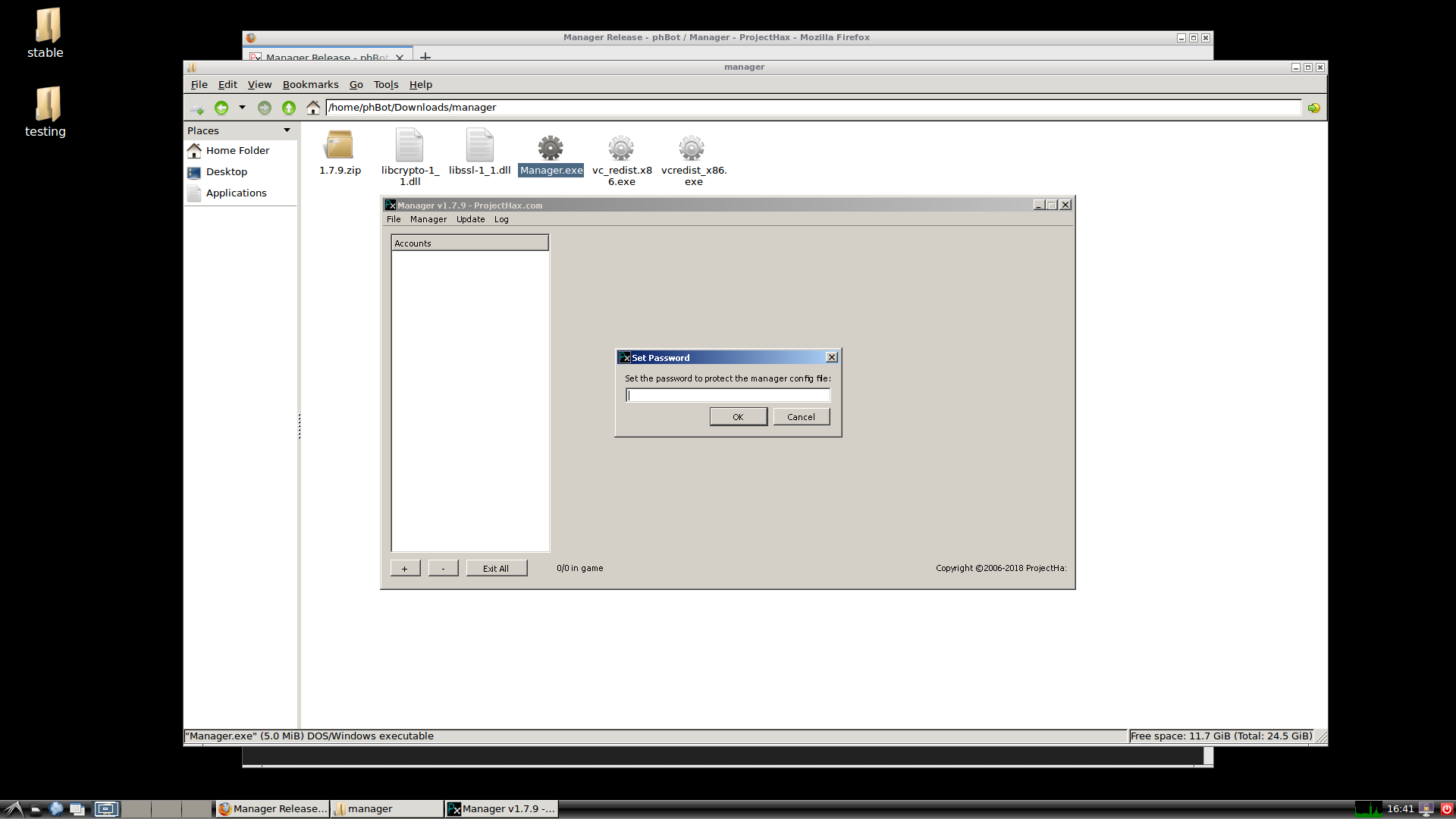The image size is (1456, 819).
Task: Click the green Back navigation arrow
Action: 221,108
